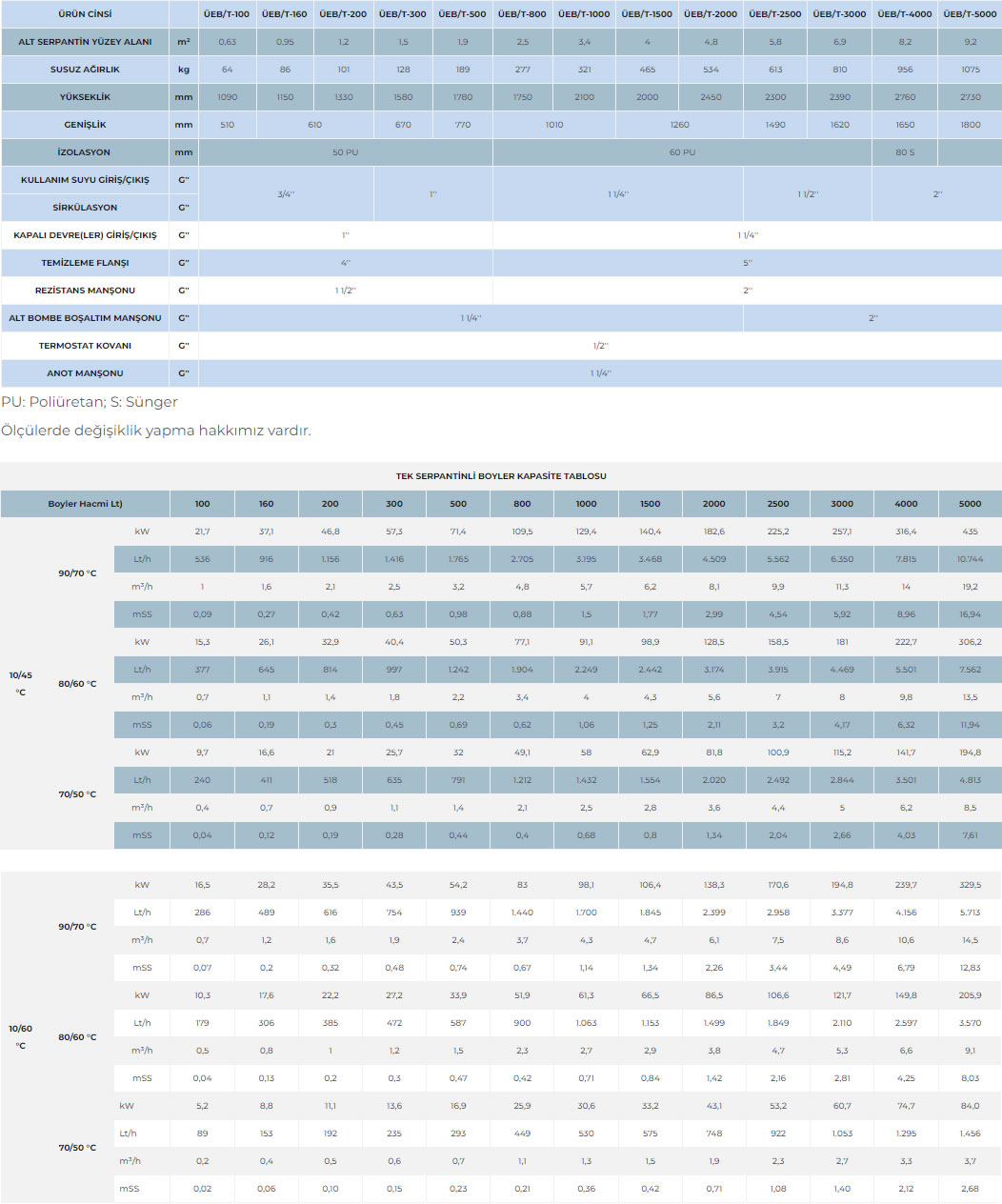Click the ÜEB/T-100 column header

[227, 14]
